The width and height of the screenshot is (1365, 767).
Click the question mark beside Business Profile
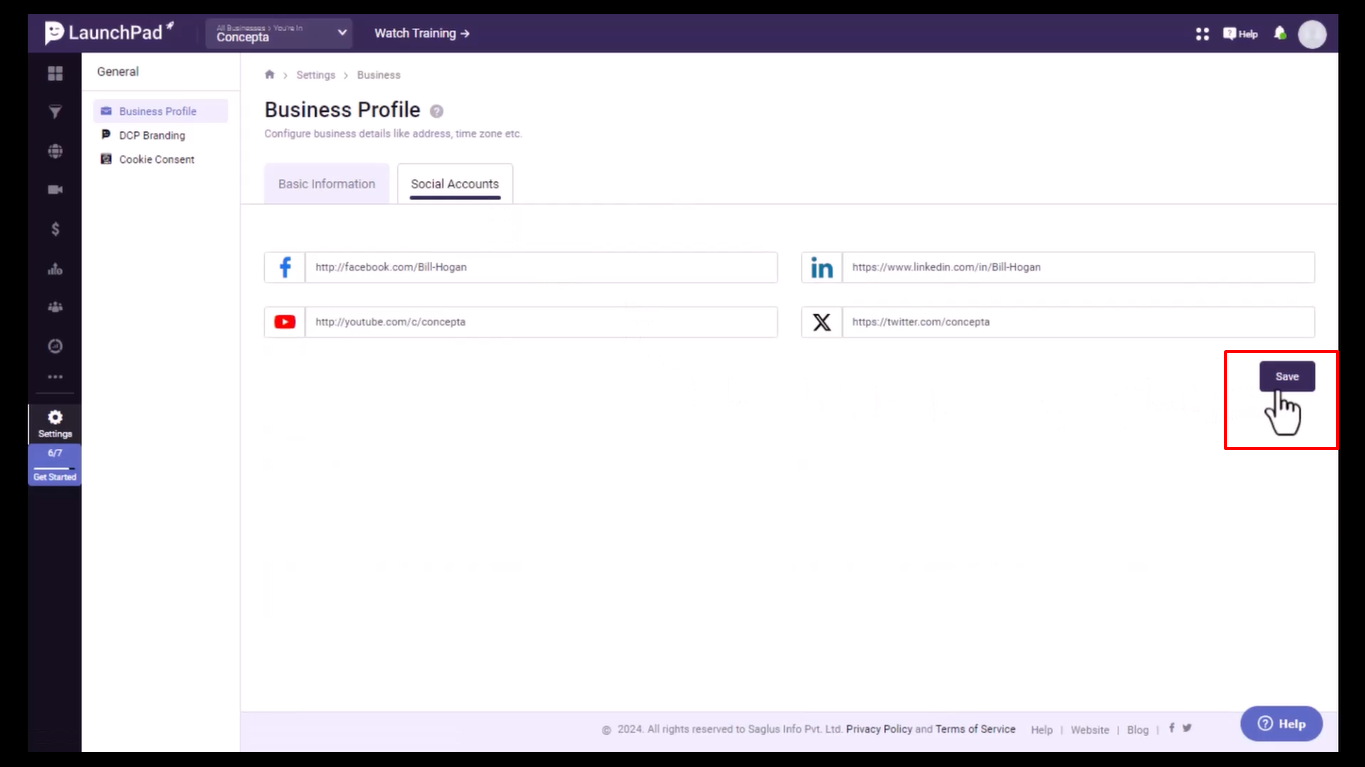pyautogui.click(x=436, y=111)
